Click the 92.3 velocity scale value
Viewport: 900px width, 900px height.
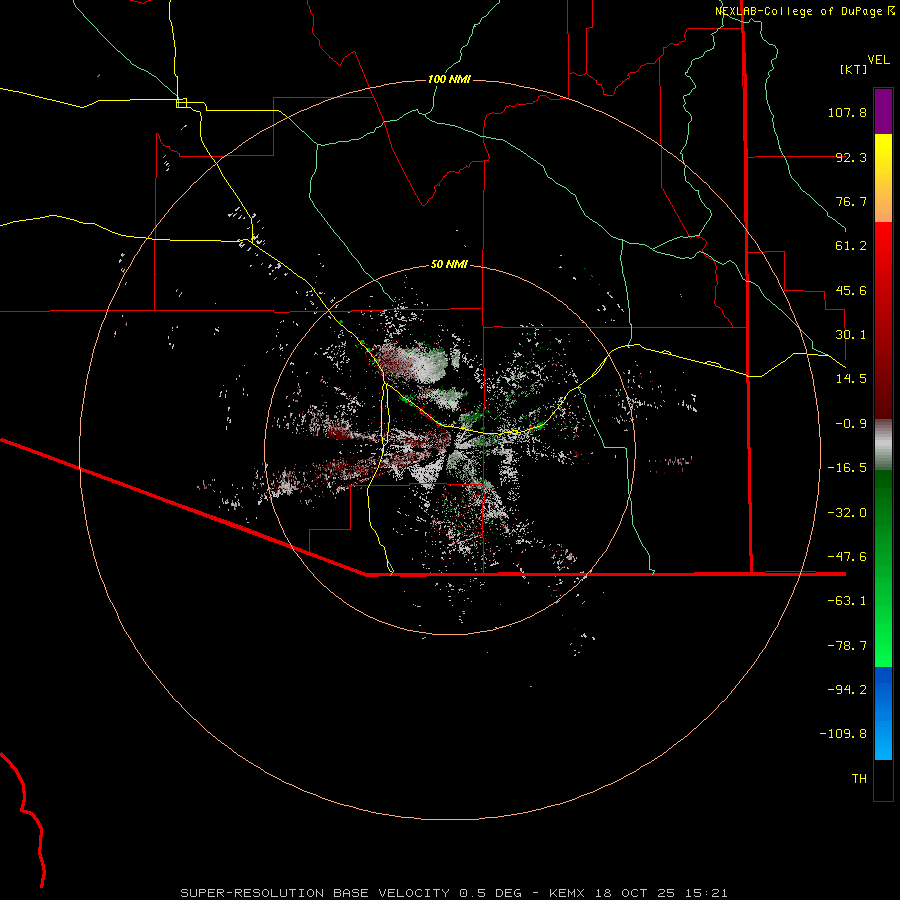[851, 157]
